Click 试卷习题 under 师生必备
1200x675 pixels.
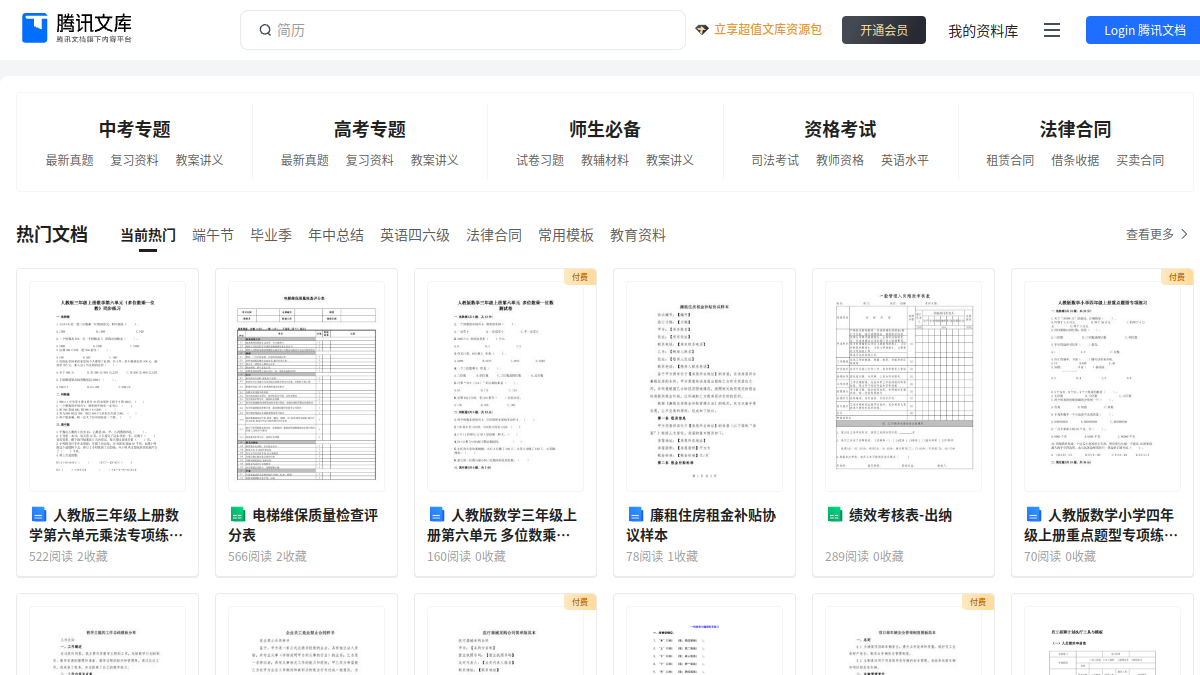click(x=540, y=160)
